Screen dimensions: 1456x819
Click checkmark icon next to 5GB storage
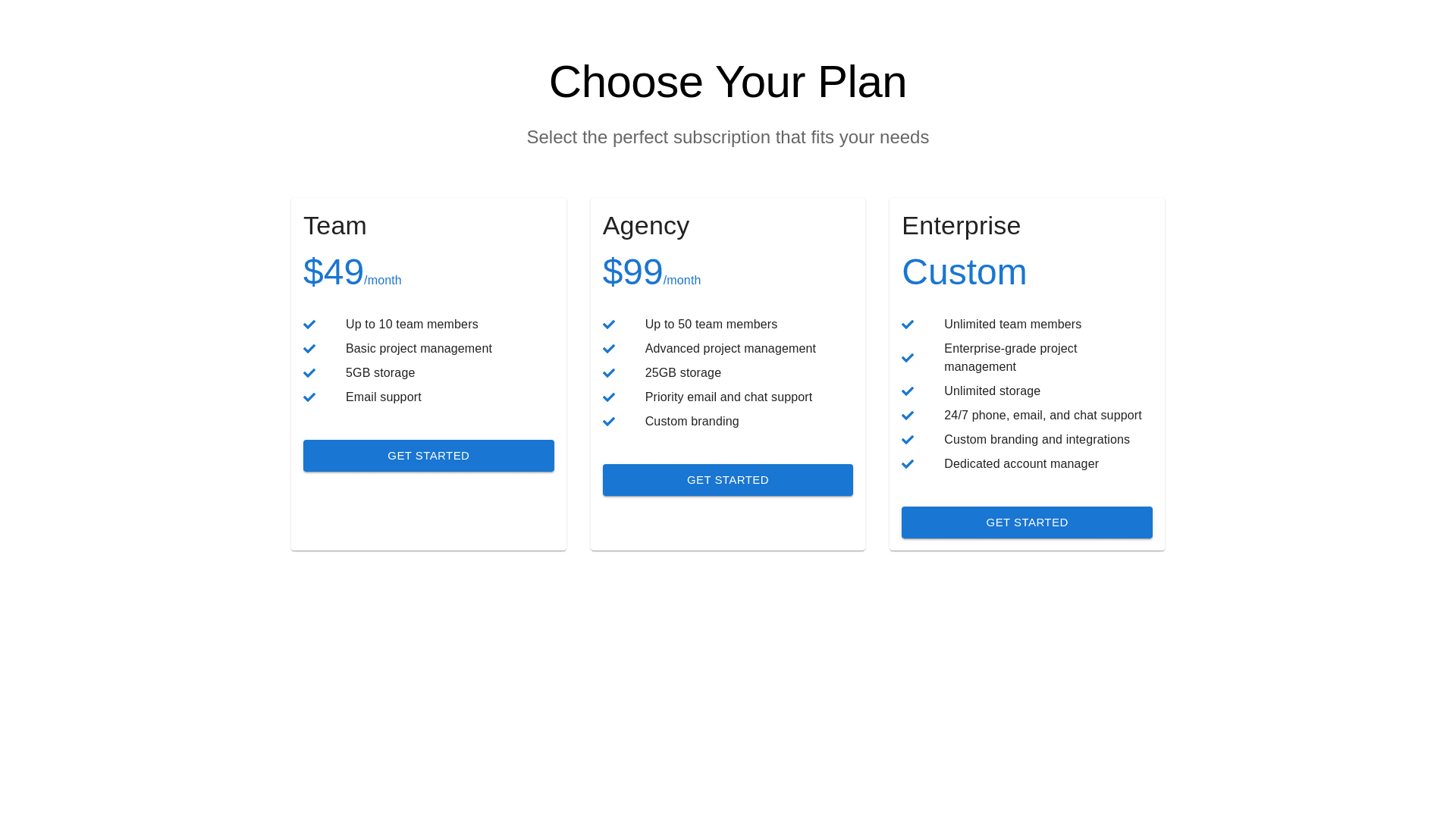(x=309, y=373)
